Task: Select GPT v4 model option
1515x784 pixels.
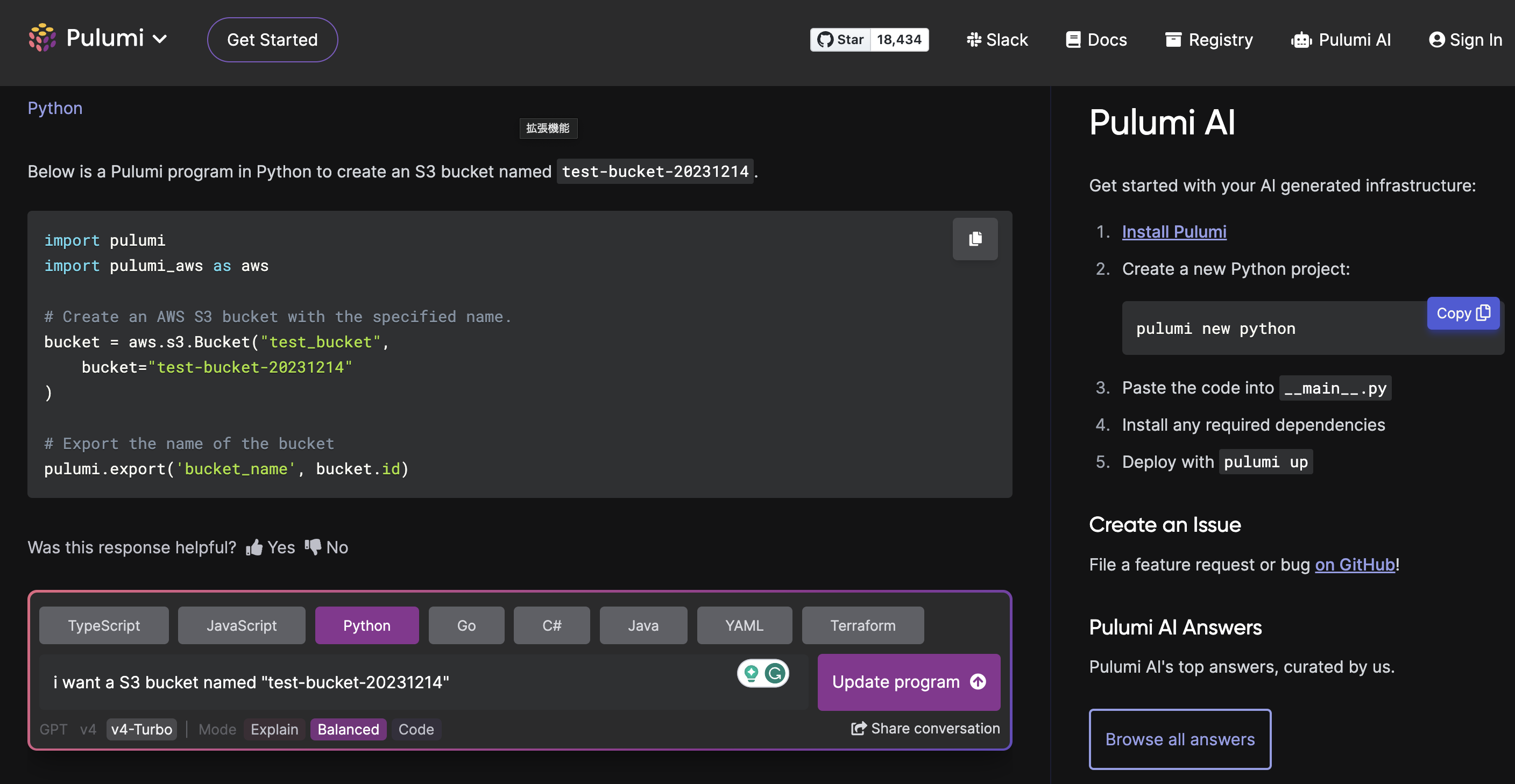Action: pos(88,729)
